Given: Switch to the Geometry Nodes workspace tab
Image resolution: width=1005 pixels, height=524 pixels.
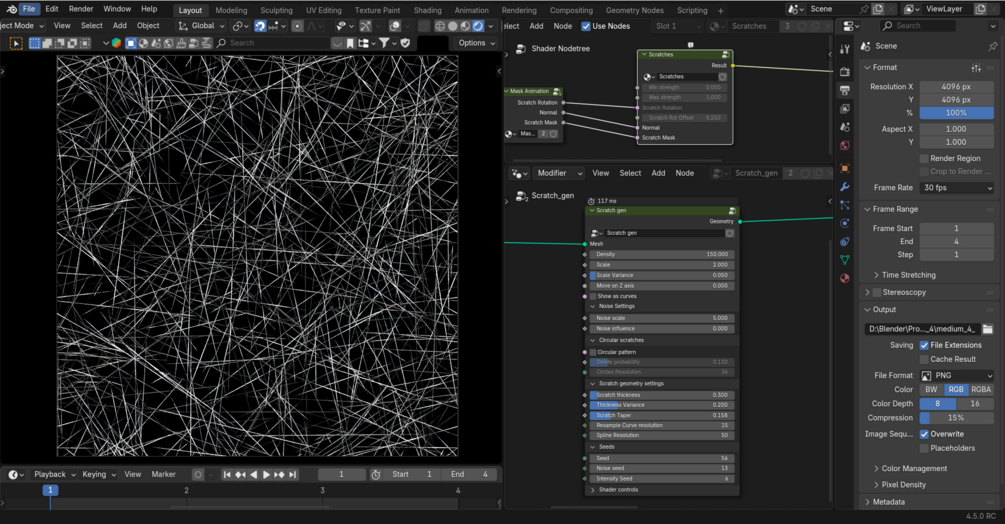Looking at the screenshot, I should point(634,10).
